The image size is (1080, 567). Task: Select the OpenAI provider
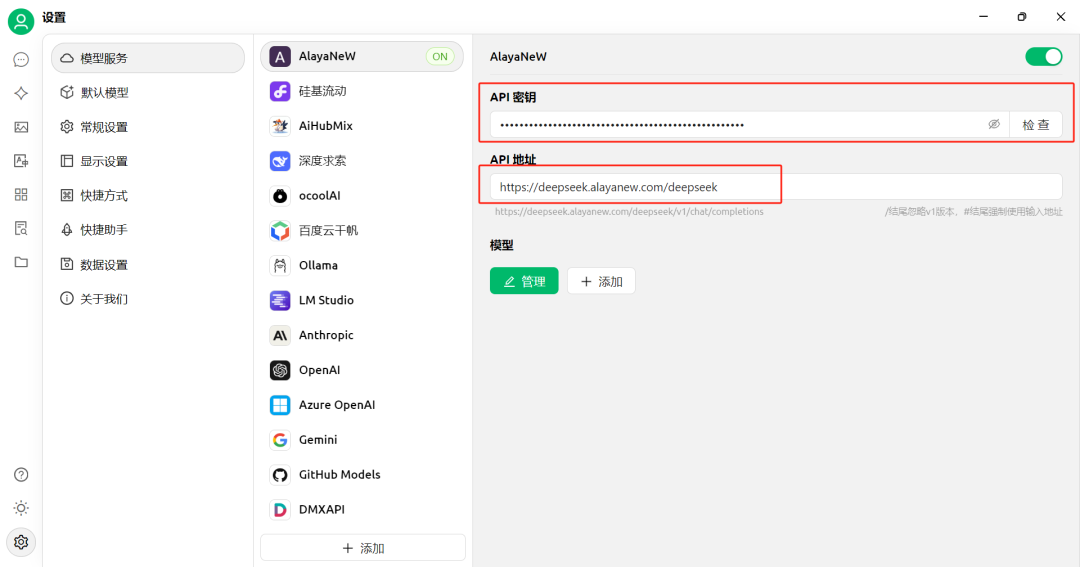pos(362,370)
